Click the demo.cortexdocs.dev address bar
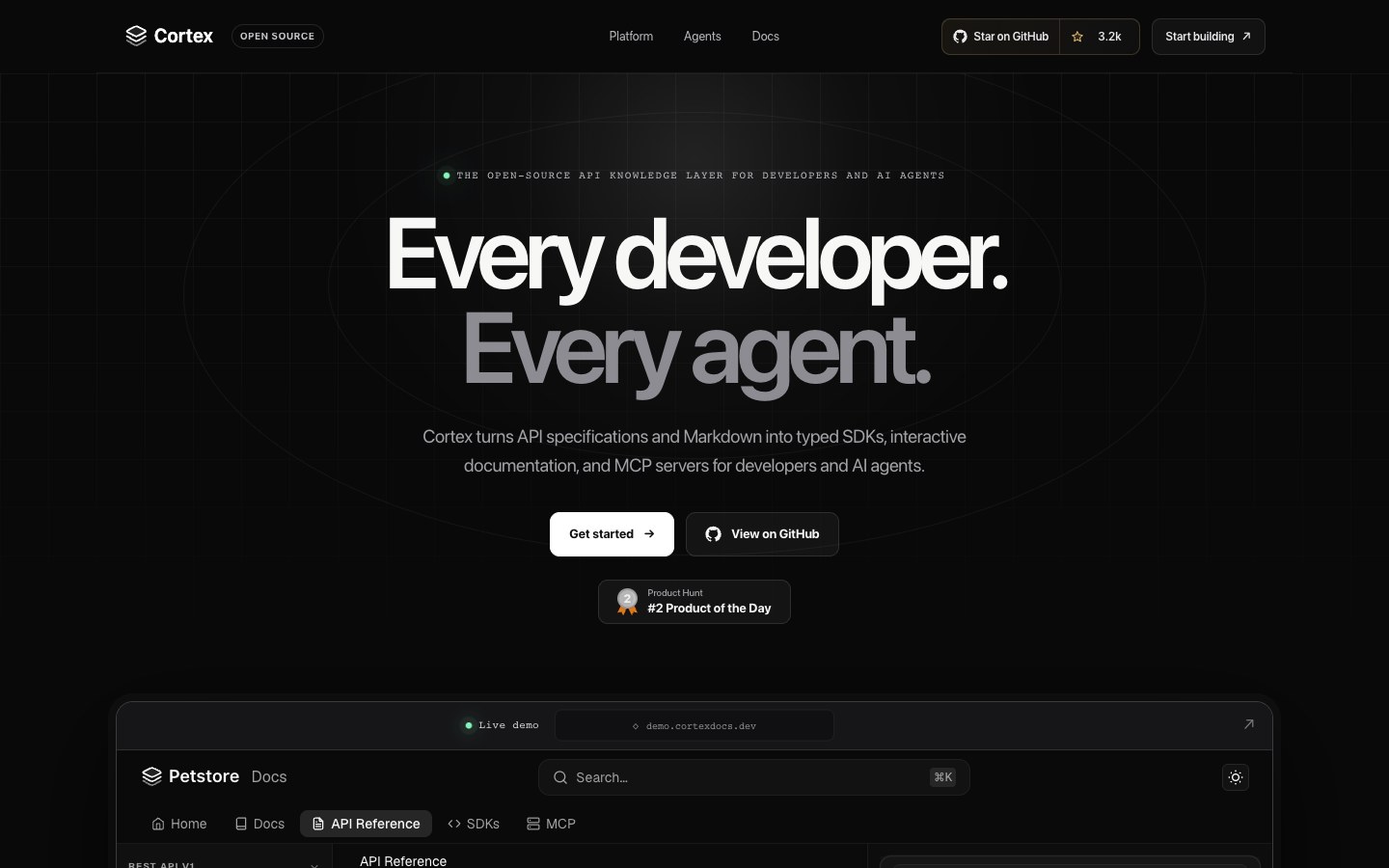 (x=694, y=725)
